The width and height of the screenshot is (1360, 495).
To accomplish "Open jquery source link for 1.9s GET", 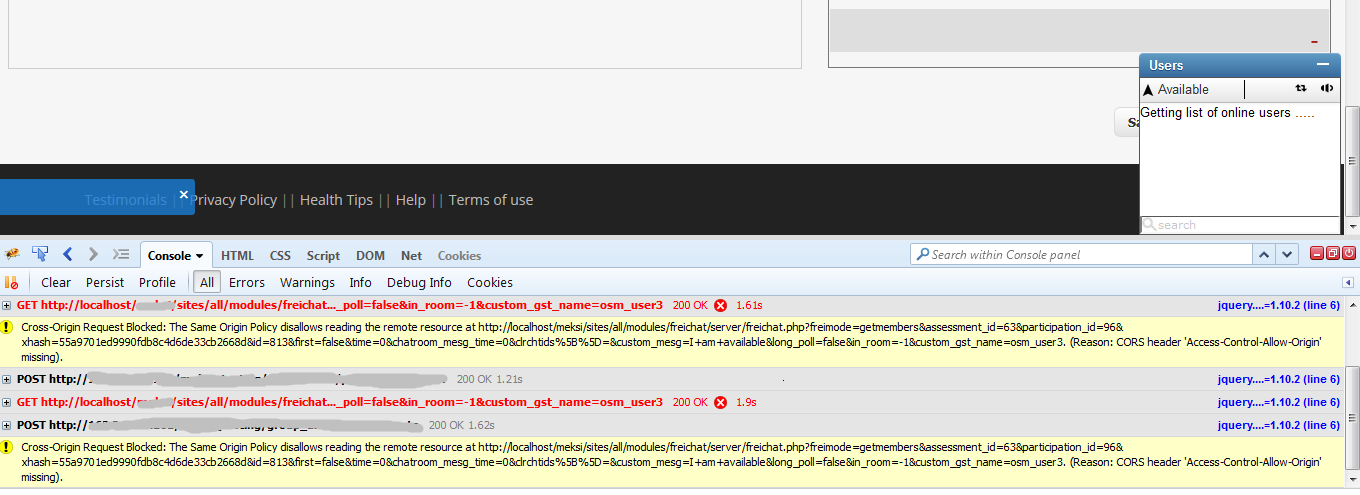I will tap(1278, 402).
